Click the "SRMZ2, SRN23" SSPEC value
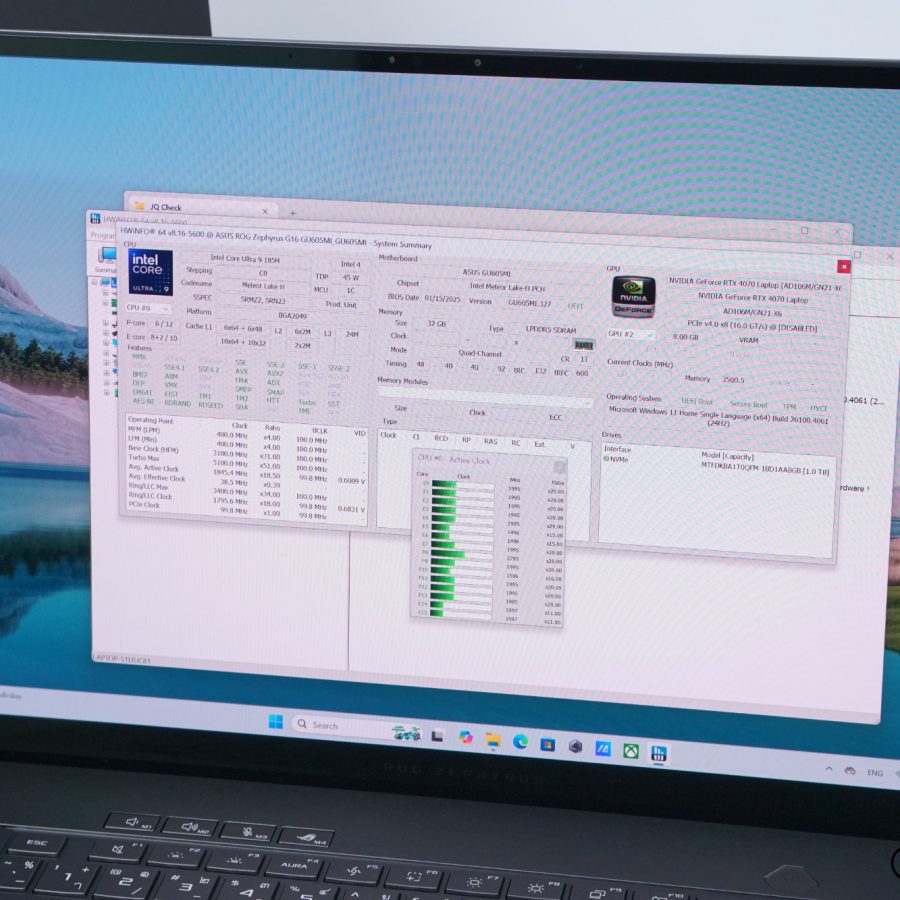 [x=263, y=300]
